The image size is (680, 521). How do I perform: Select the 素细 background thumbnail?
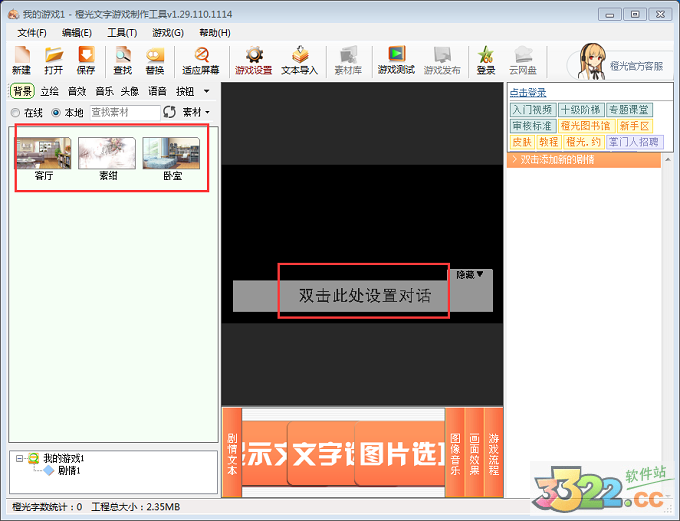tap(108, 159)
